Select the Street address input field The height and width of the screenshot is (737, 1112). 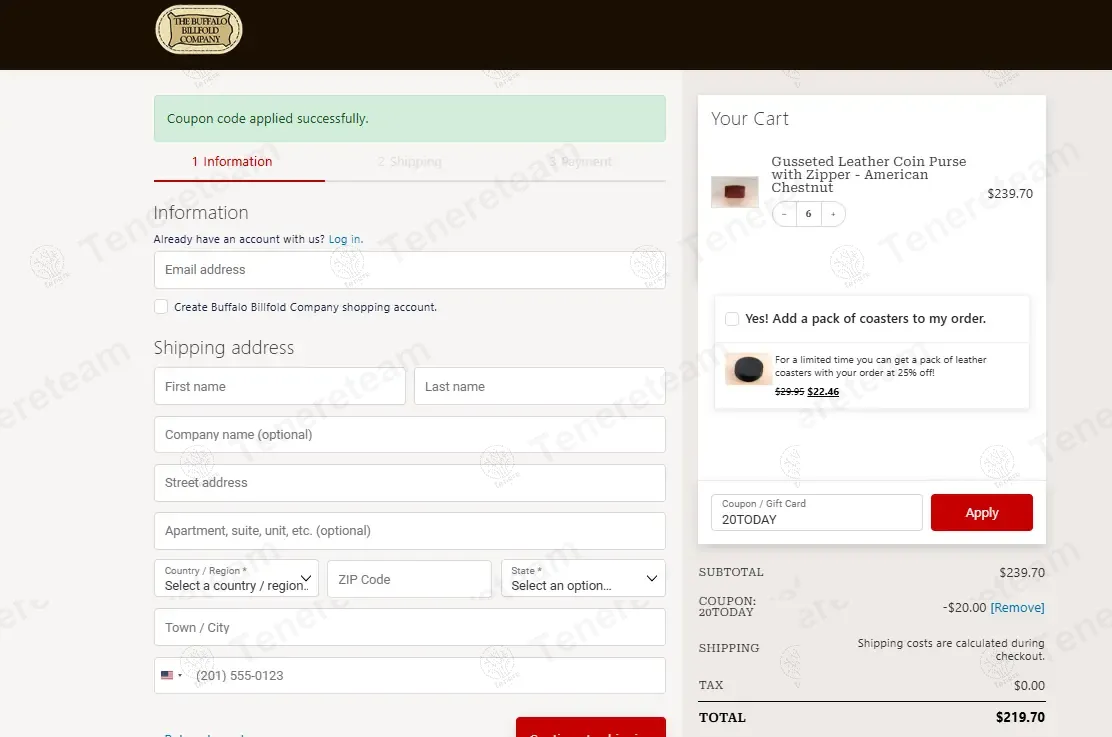point(410,482)
